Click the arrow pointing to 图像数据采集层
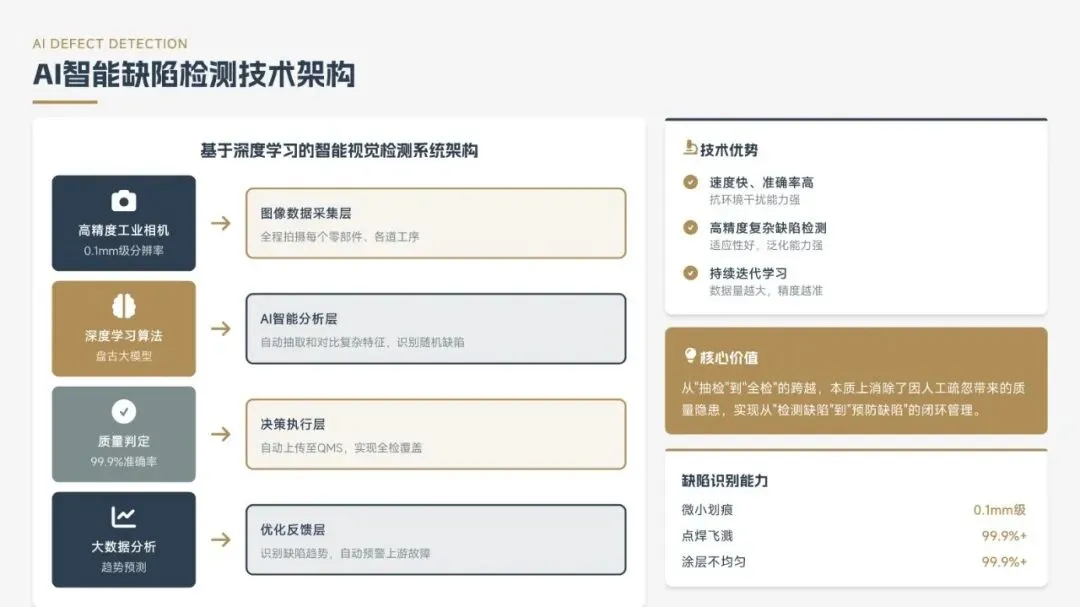The width and height of the screenshot is (1080, 607). point(221,222)
